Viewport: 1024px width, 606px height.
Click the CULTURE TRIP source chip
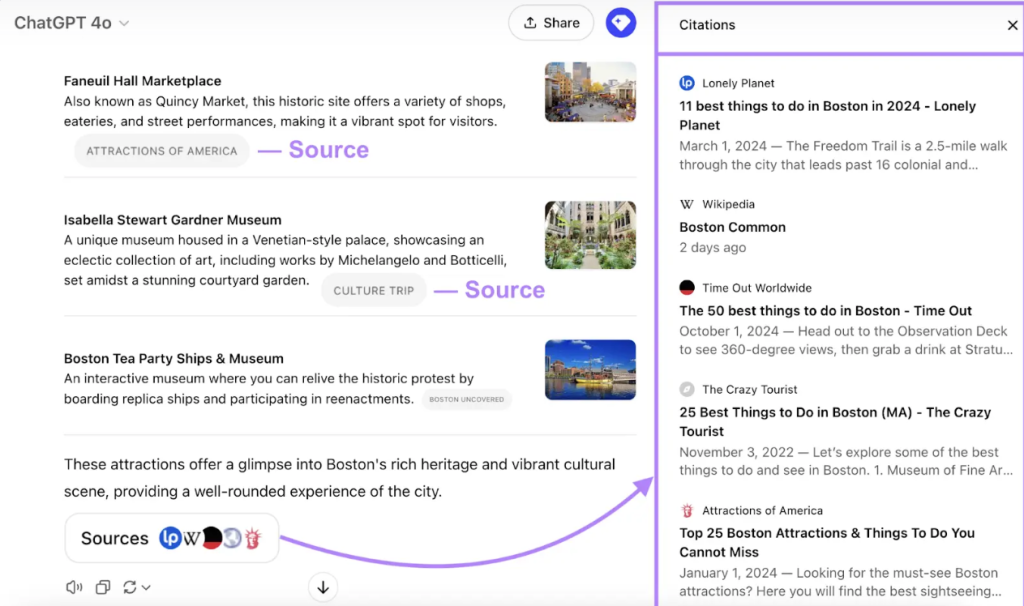pos(374,291)
